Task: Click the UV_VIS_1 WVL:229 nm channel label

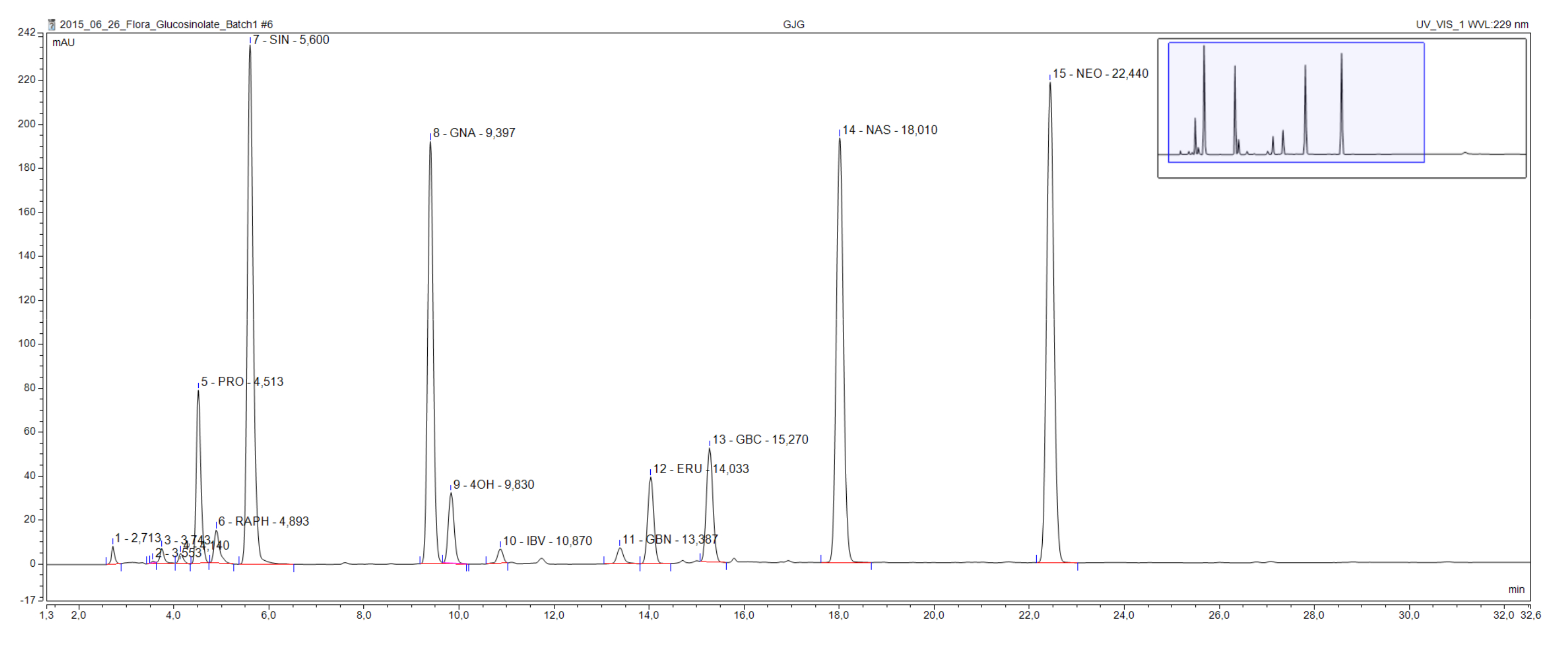Action: [x=1471, y=24]
